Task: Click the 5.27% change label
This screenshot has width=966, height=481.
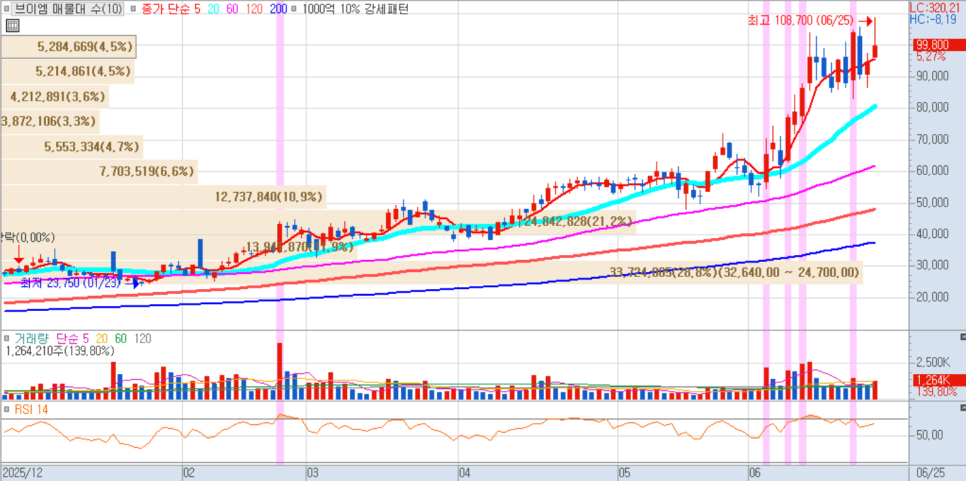Action: pyautogui.click(x=930, y=56)
